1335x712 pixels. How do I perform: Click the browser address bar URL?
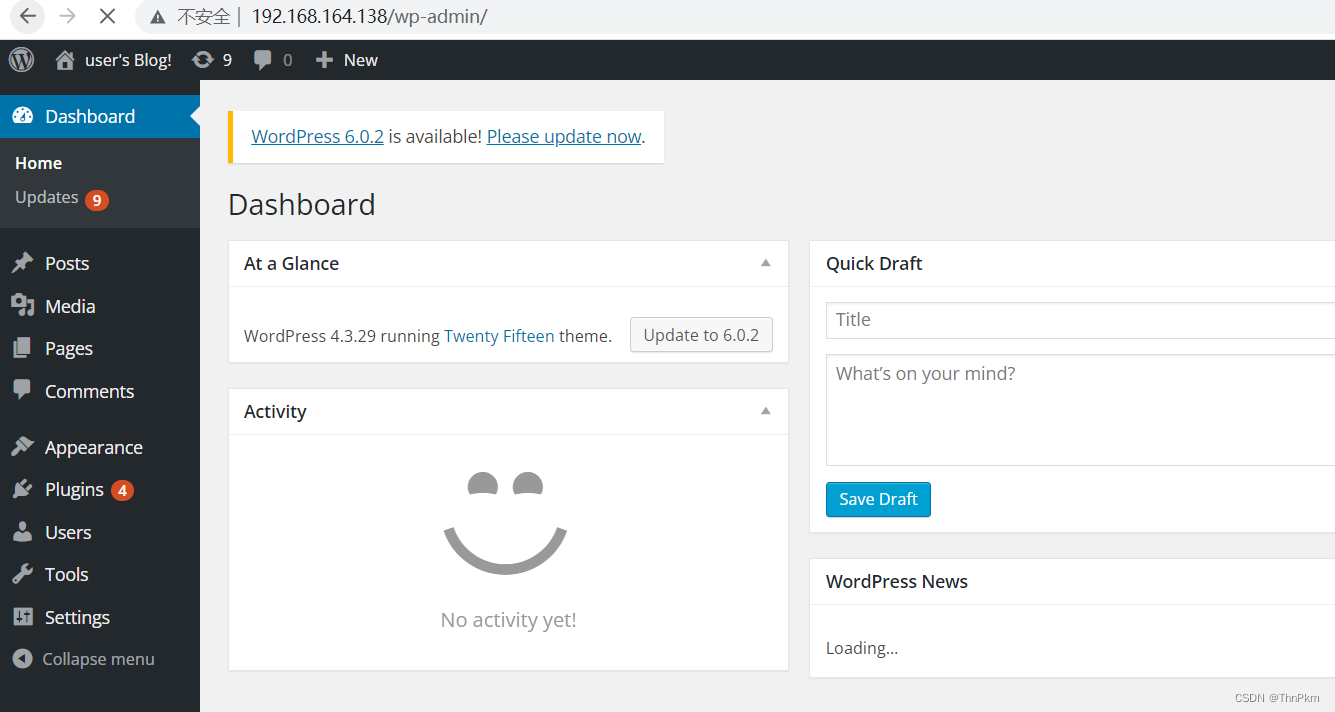(x=369, y=17)
